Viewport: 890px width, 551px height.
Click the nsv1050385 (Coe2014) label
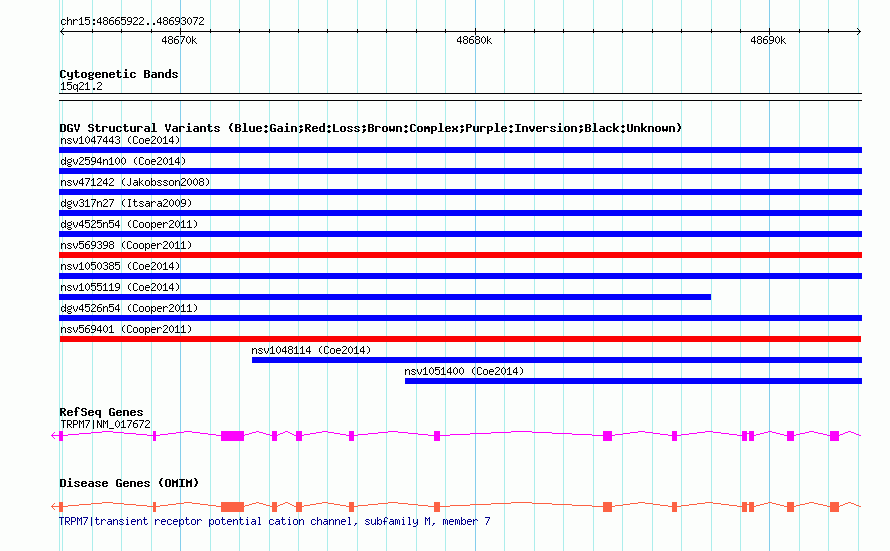click(120, 266)
